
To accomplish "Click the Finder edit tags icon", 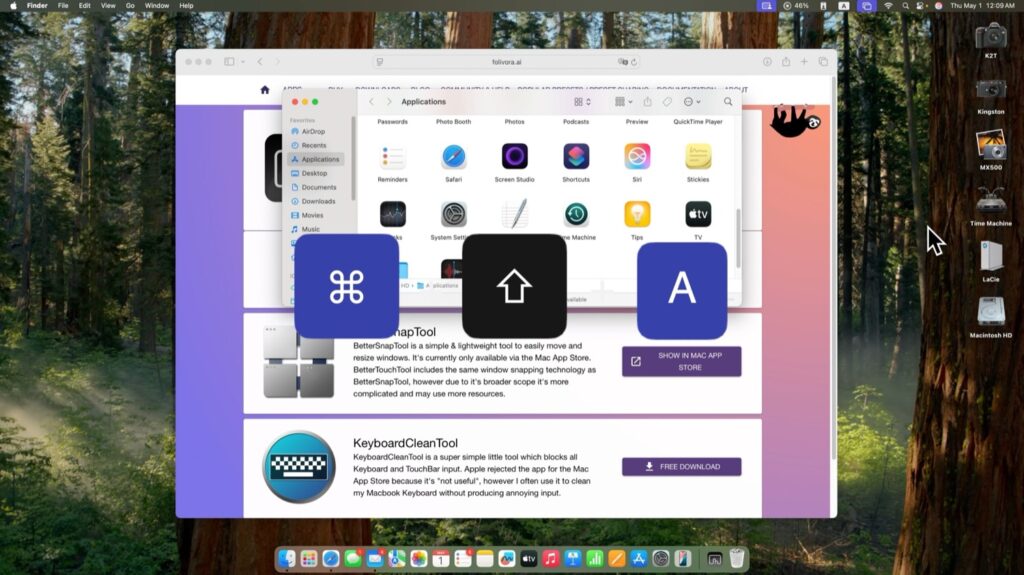I will coord(667,102).
